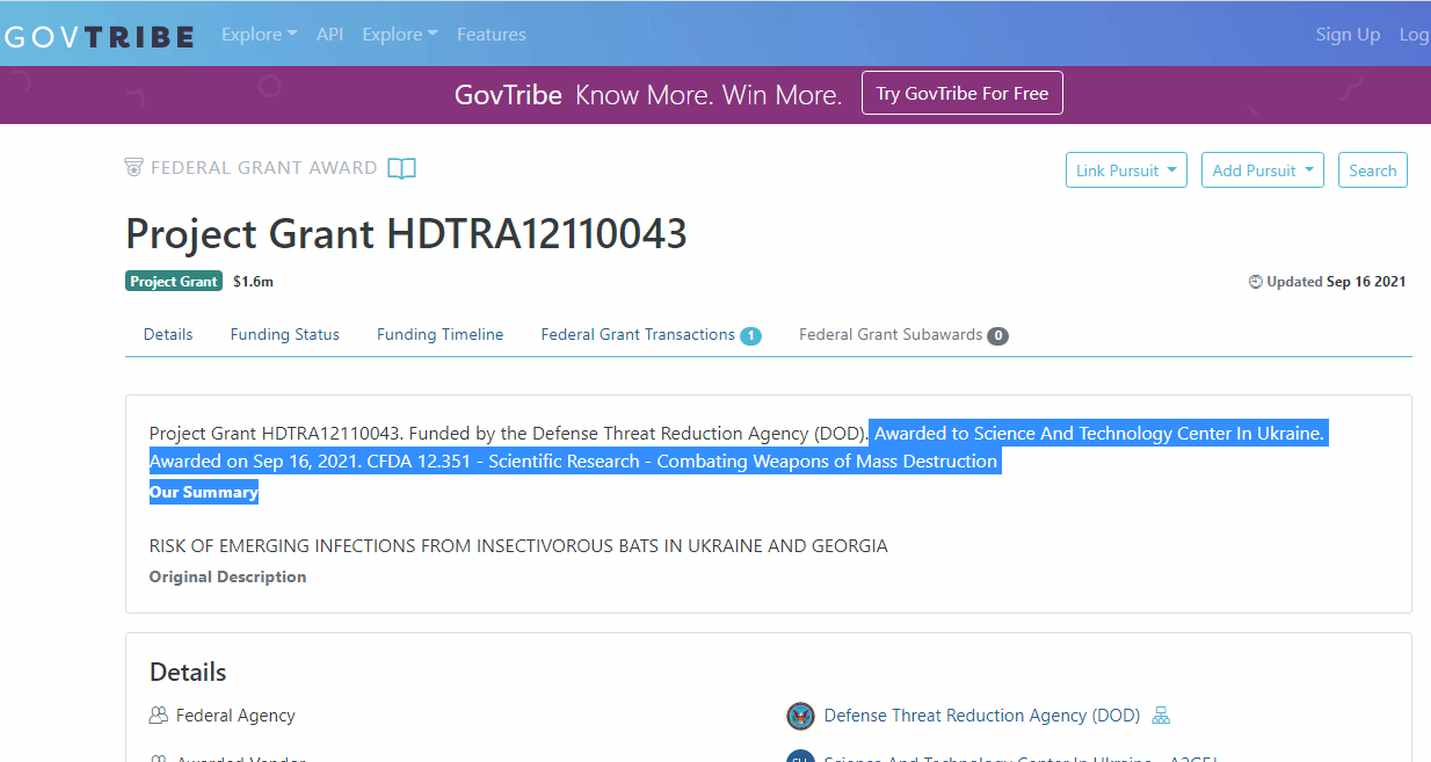The width and height of the screenshot is (1431, 762).
Task: Go to the Sign Up link
Action: click(1347, 34)
